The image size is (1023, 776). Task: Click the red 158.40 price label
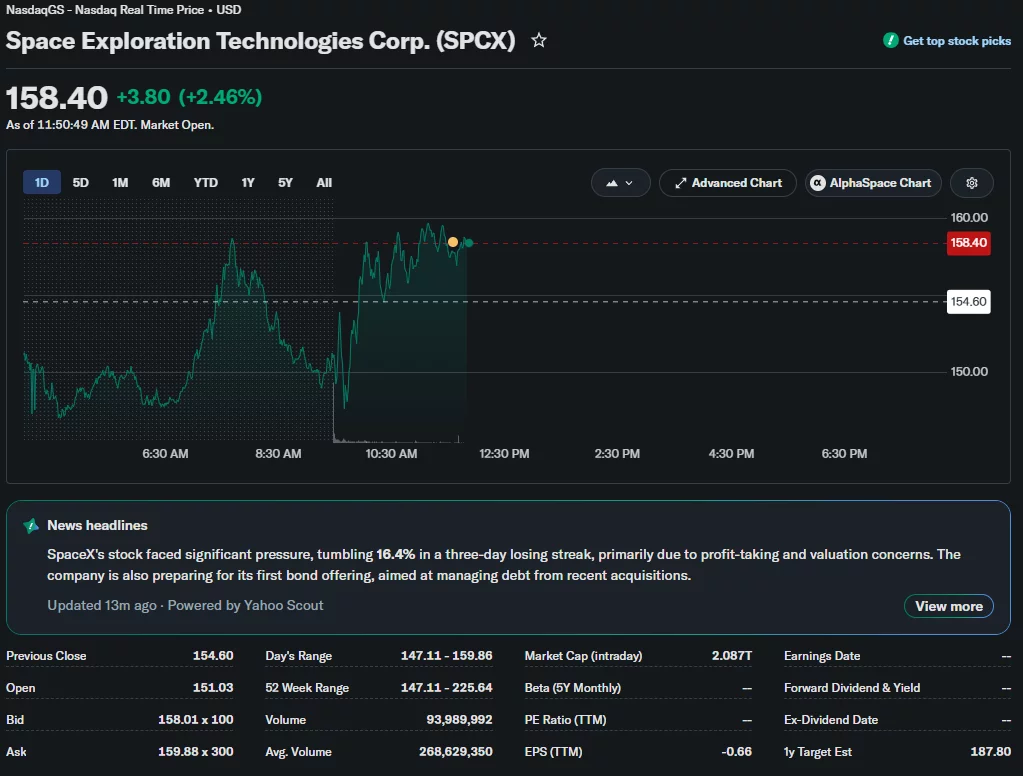click(x=968, y=243)
